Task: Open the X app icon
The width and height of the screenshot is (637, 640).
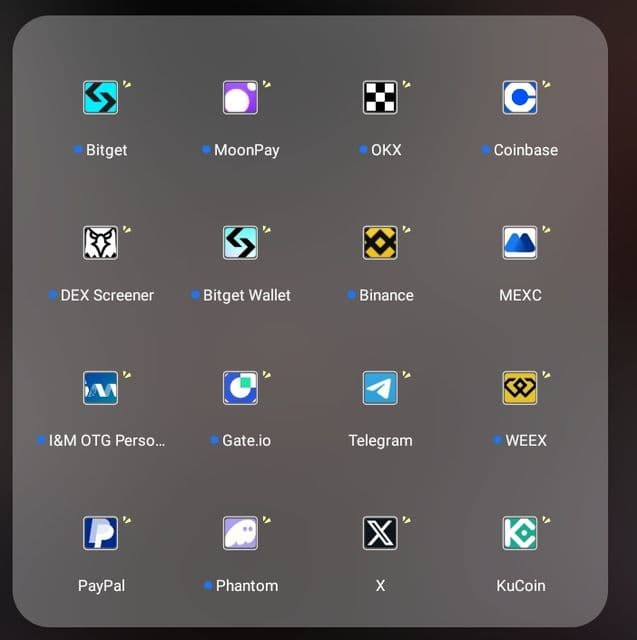Action: 380,533
